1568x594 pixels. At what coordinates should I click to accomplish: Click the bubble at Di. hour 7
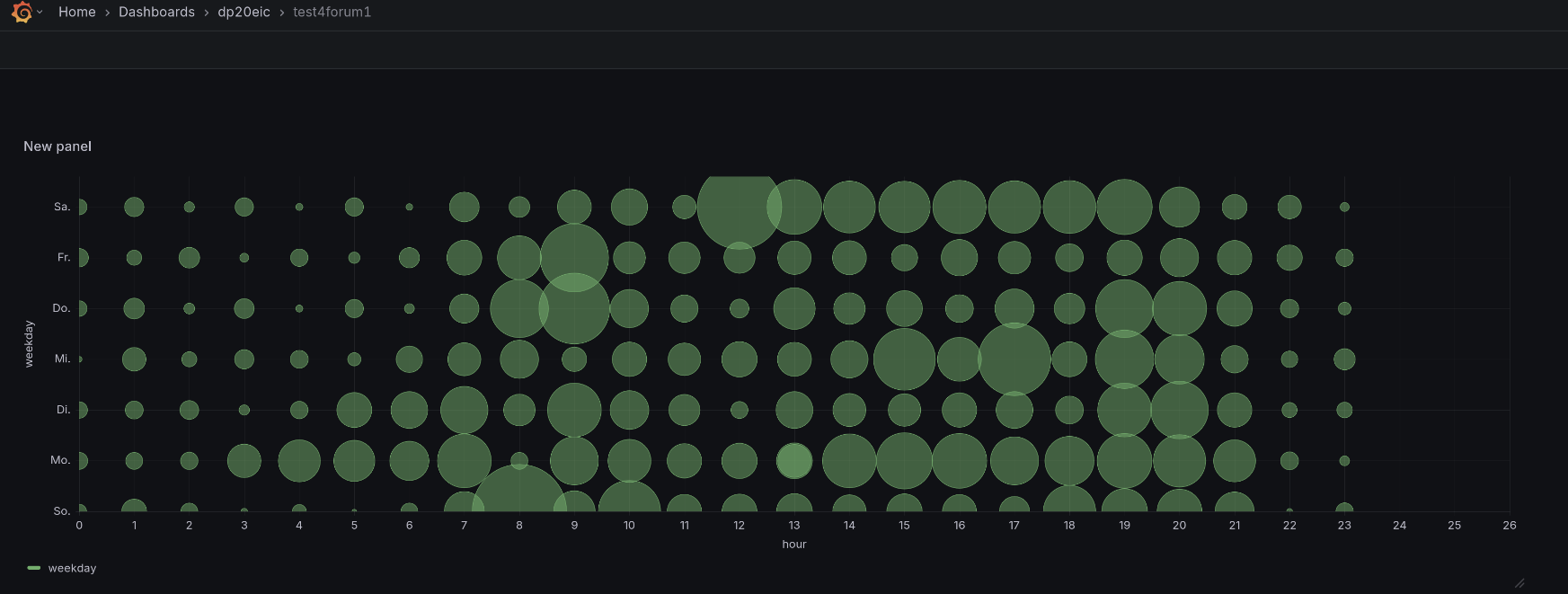pyautogui.click(x=464, y=410)
